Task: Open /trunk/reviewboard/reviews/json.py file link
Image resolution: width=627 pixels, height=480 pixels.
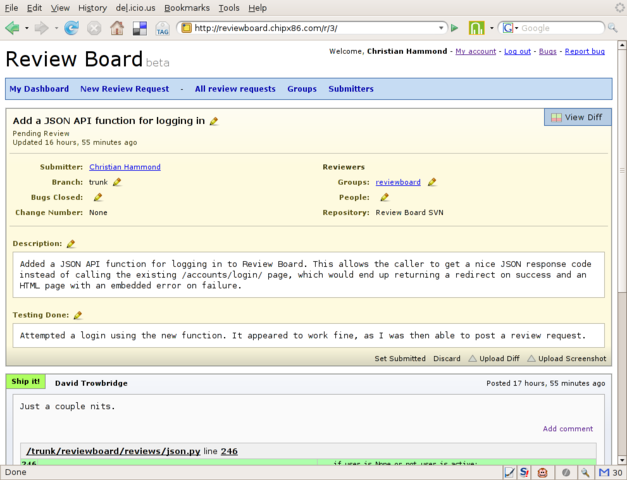Action: click(x=113, y=451)
